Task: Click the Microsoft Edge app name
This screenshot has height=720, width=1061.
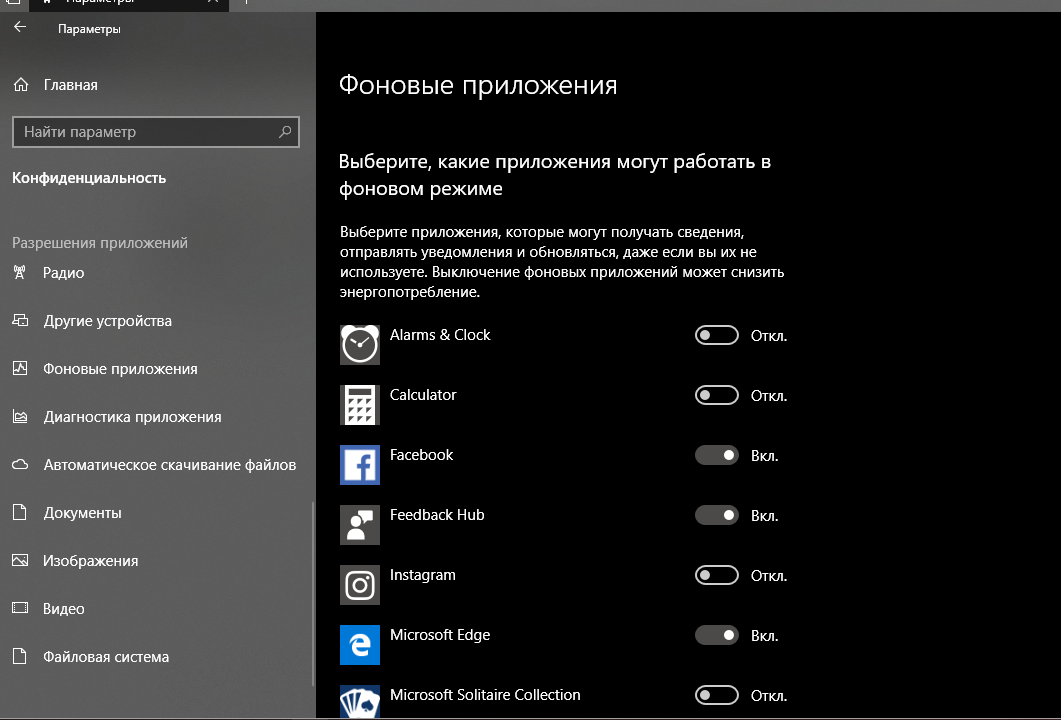Action: (x=440, y=635)
